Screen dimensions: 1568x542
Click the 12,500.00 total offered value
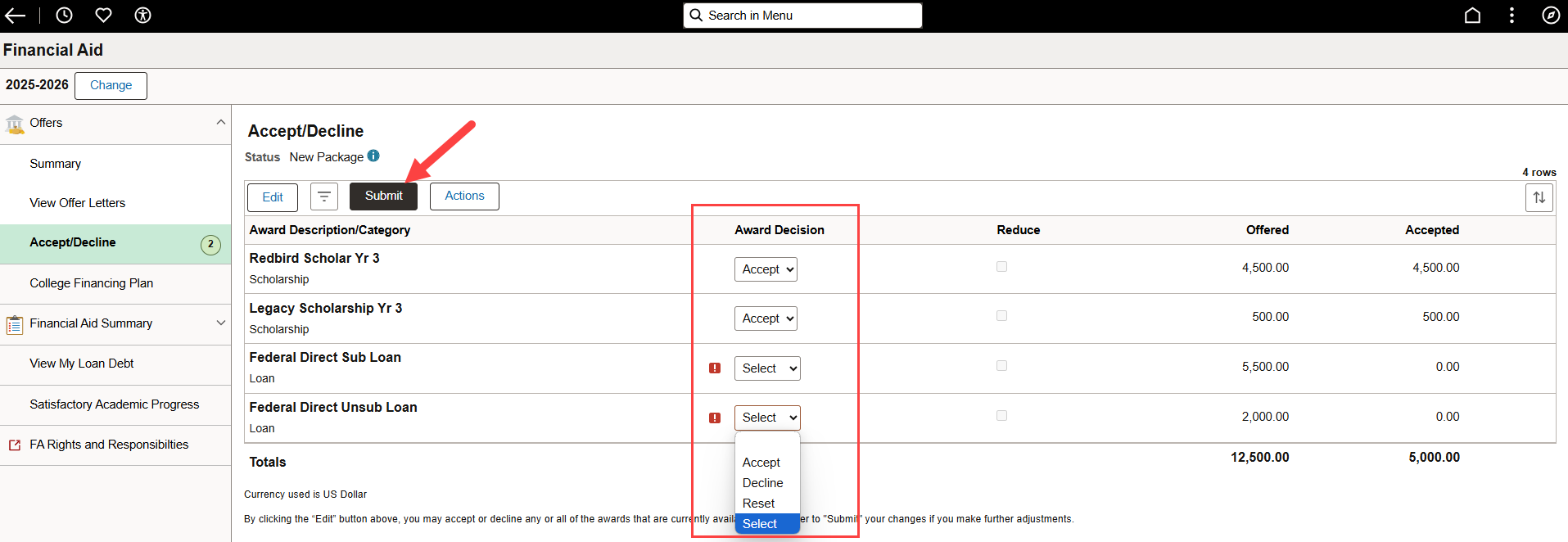tap(1260, 458)
